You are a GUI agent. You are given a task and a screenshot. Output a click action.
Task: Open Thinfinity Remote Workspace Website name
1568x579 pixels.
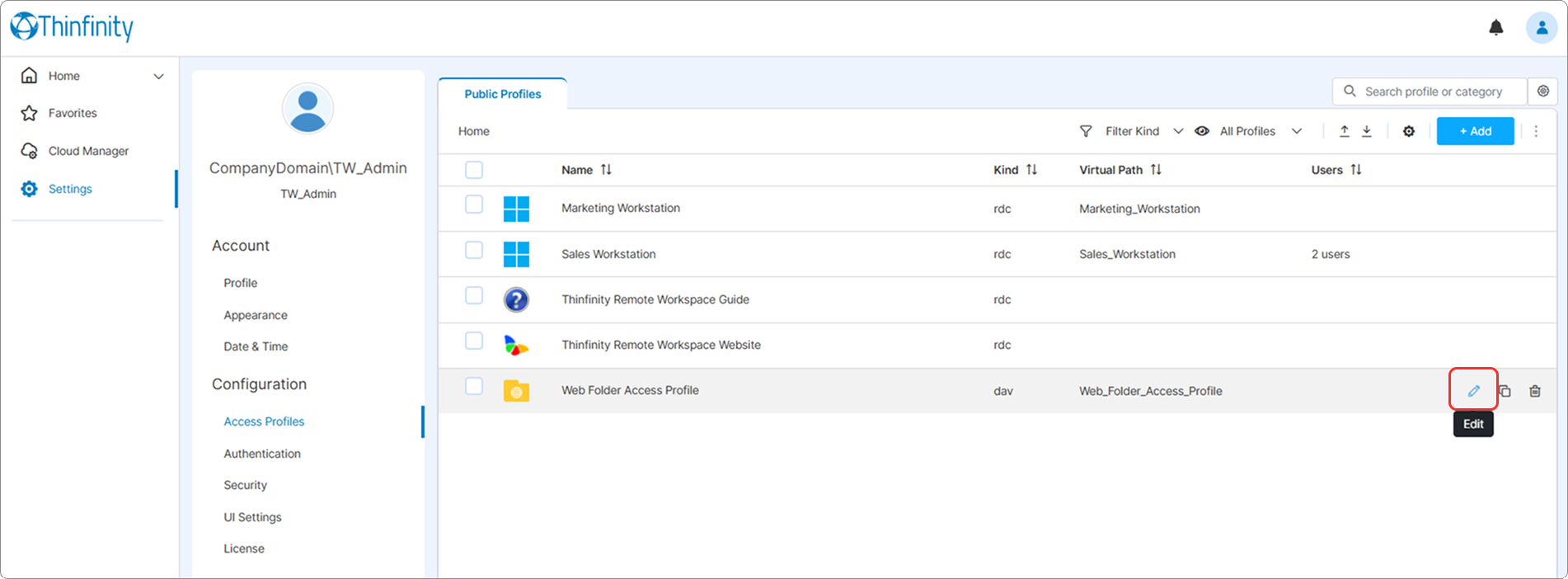coord(661,345)
